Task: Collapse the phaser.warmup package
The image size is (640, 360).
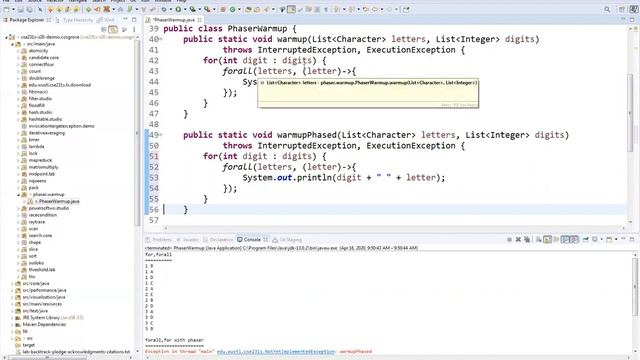Action: (18, 195)
